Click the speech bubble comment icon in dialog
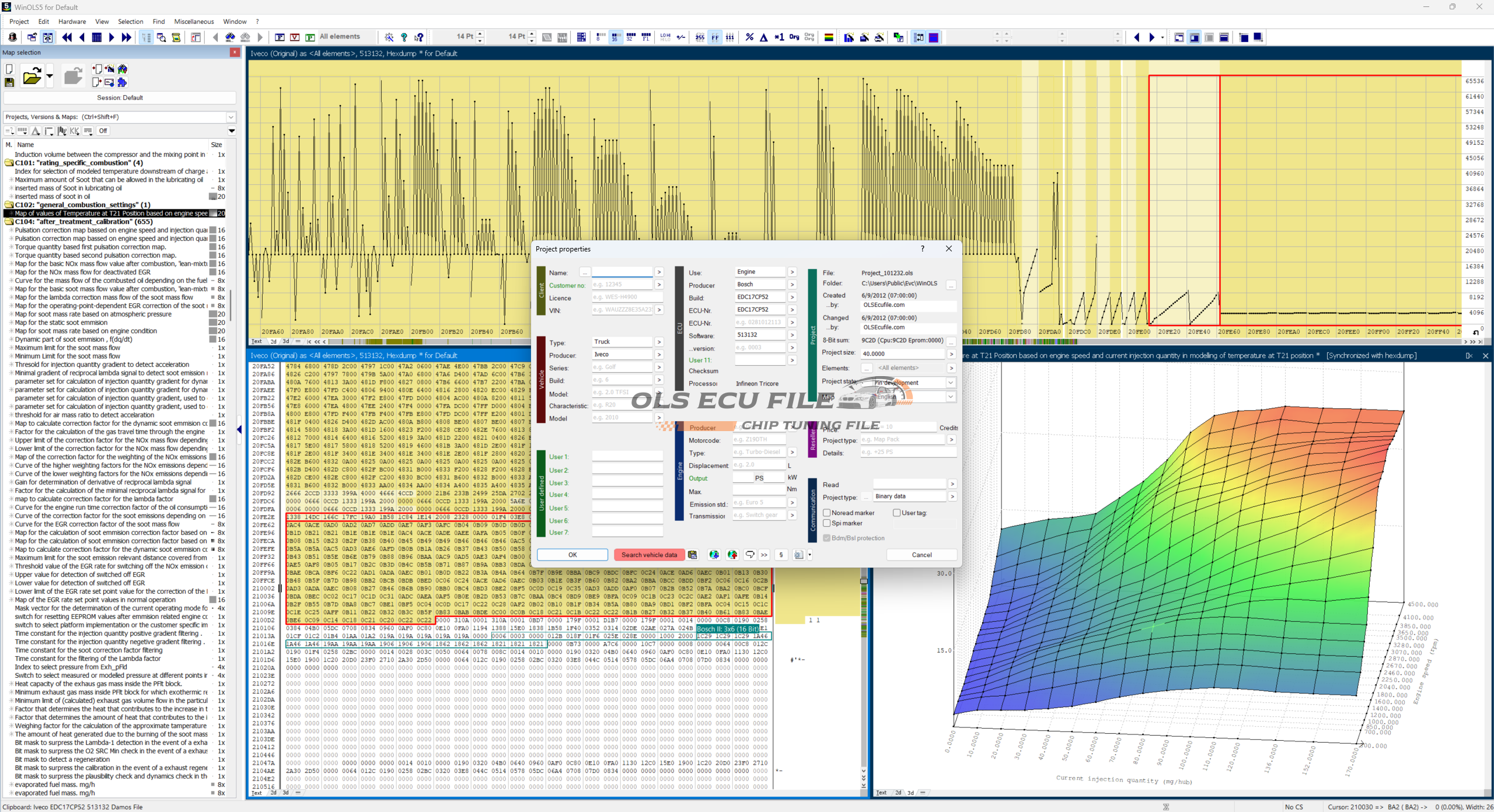The image size is (1494, 812). click(750, 555)
